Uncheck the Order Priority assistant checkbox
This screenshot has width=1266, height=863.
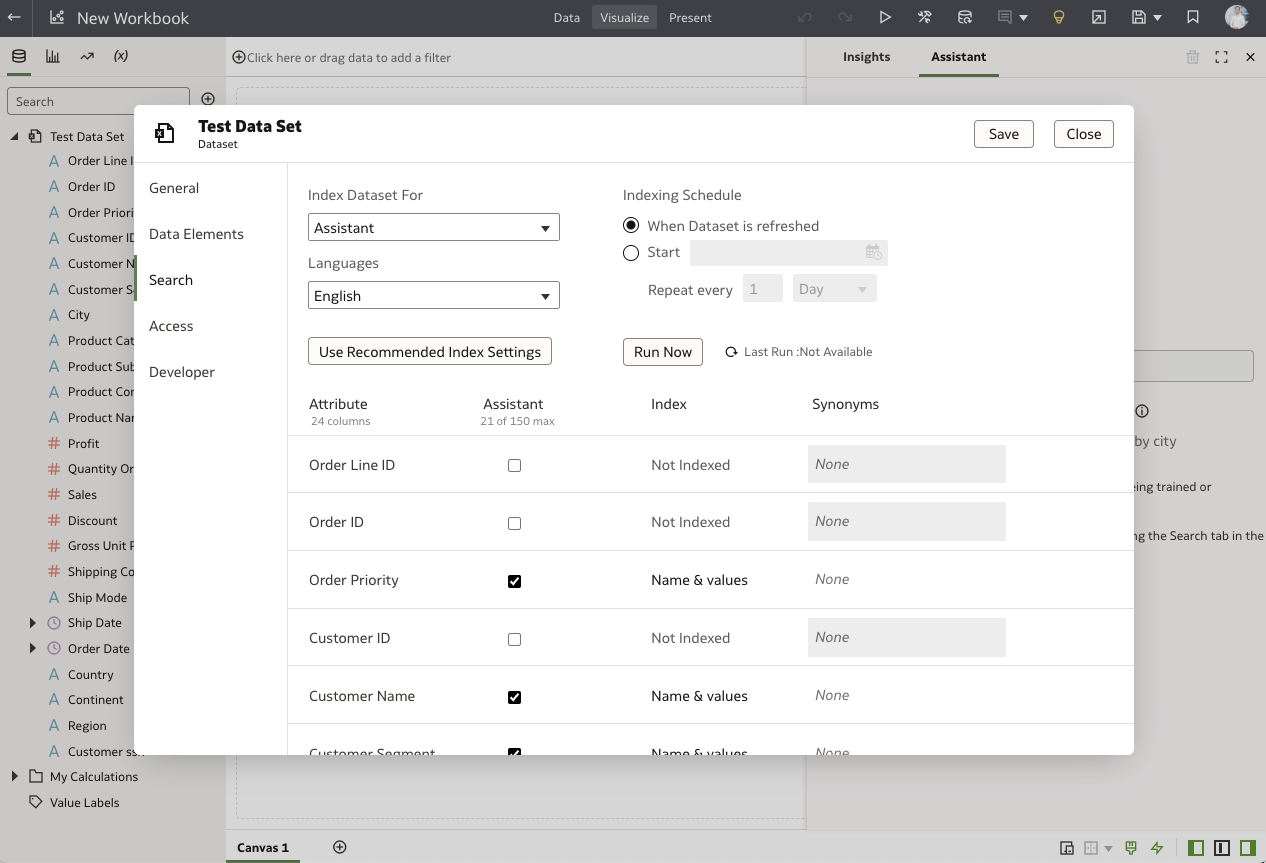click(514, 580)
